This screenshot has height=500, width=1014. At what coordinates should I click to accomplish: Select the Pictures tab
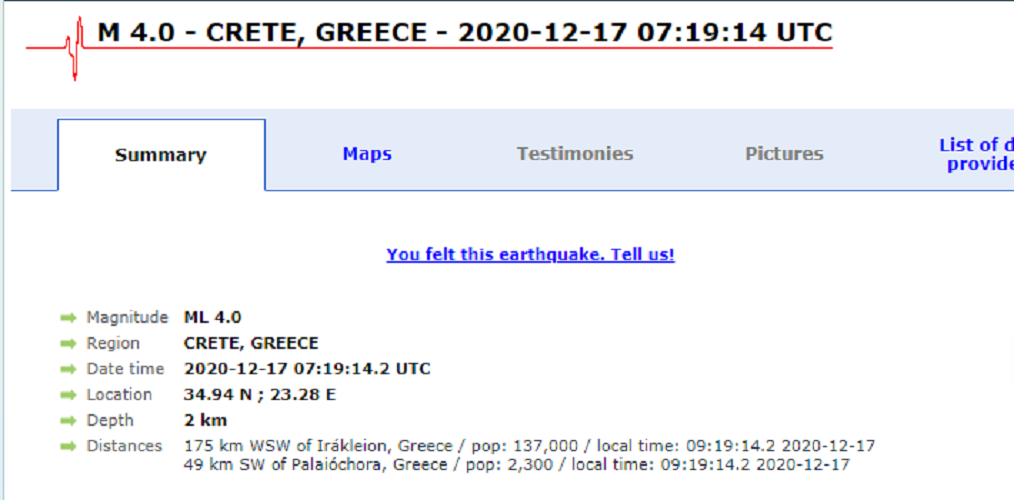784,154
